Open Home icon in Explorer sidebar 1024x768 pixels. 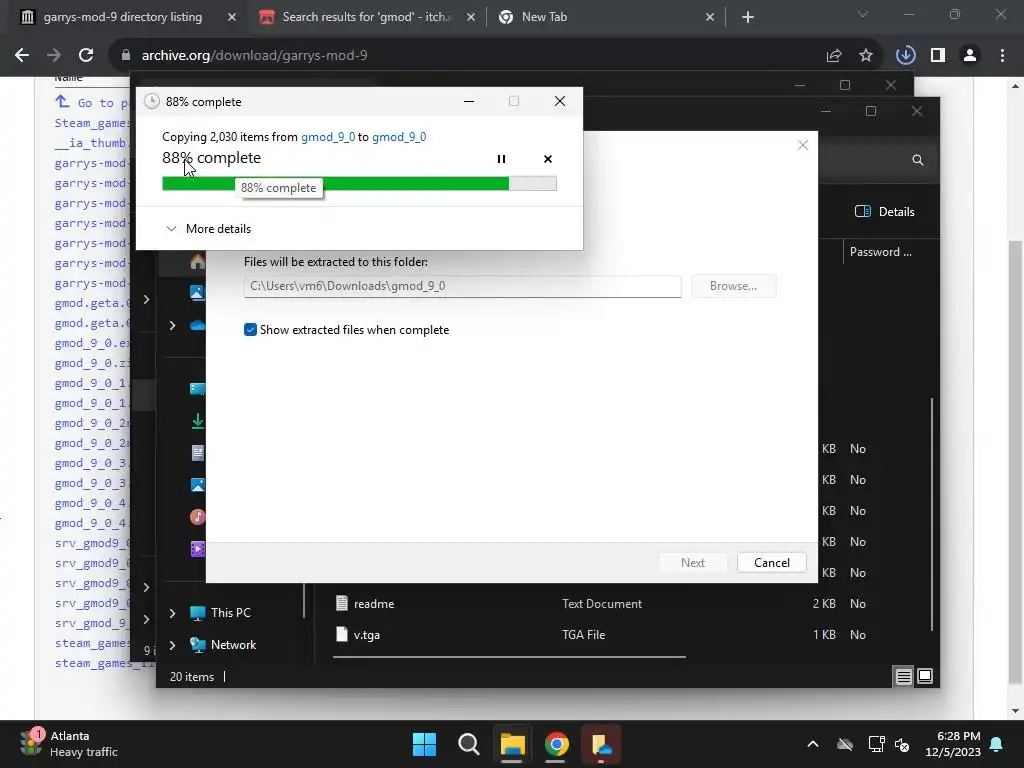pos(197,262)
